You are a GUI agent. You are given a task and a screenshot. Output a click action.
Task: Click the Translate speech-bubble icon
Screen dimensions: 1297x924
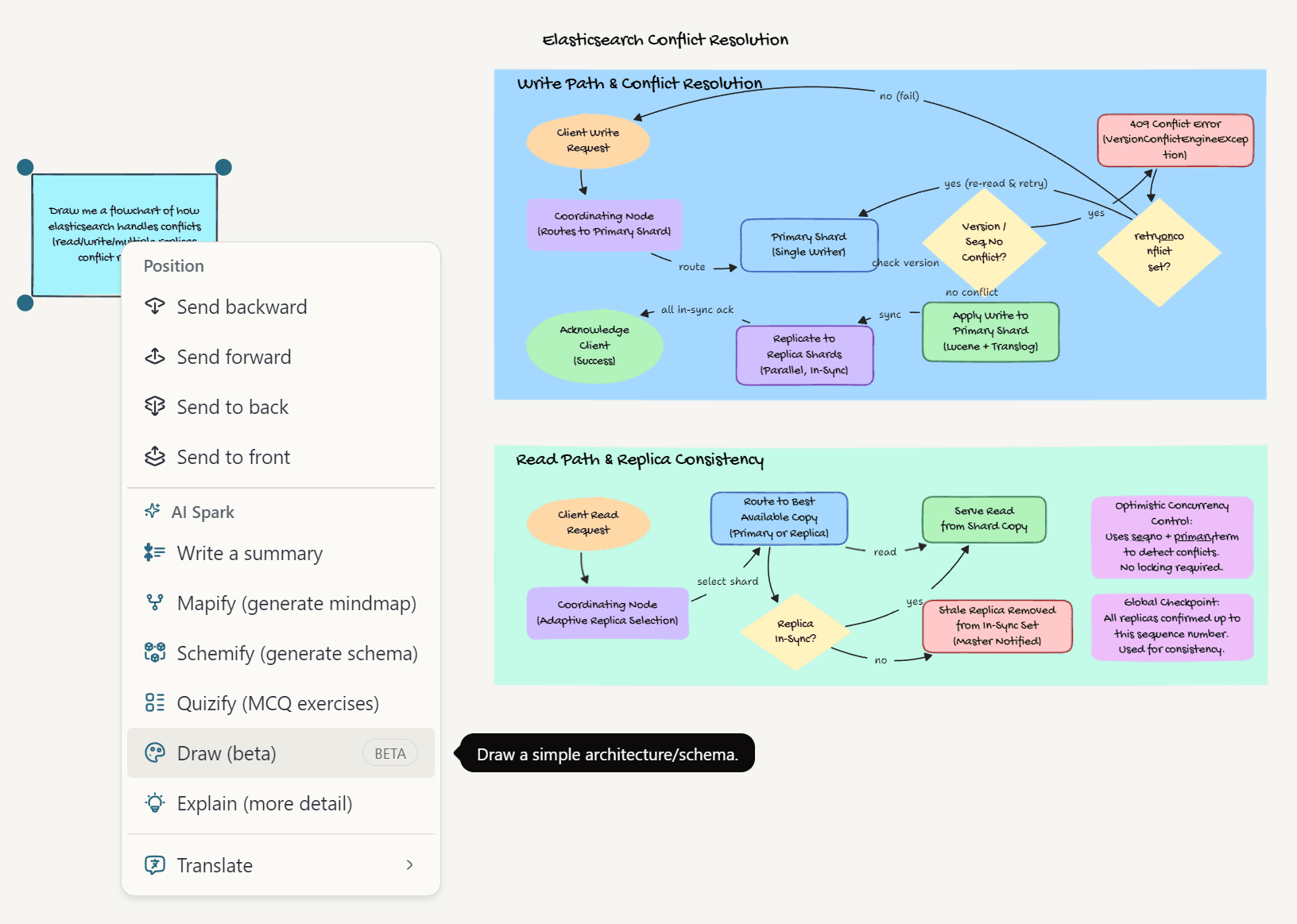[153, 865]
